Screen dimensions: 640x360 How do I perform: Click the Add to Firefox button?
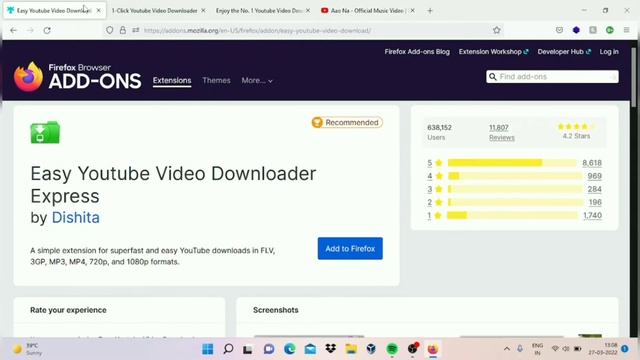(350, 249)
